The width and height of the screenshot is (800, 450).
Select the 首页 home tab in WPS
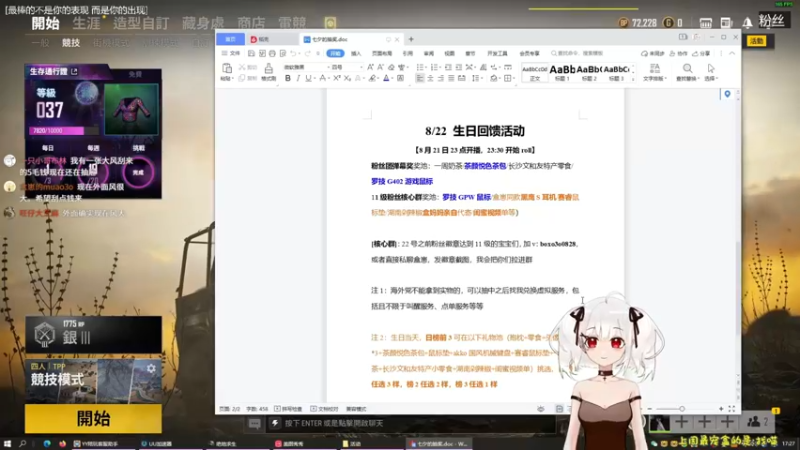[231, 39]
